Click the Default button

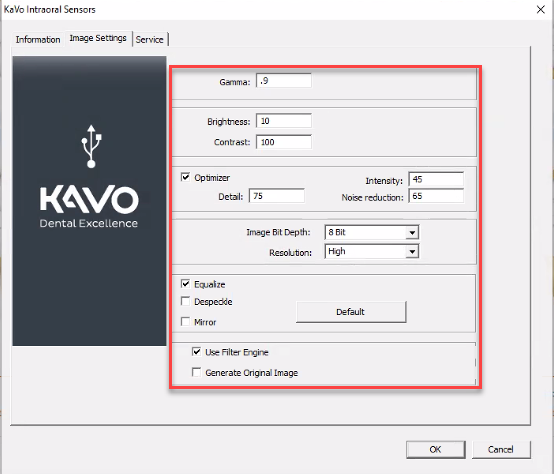coord(351,312)
